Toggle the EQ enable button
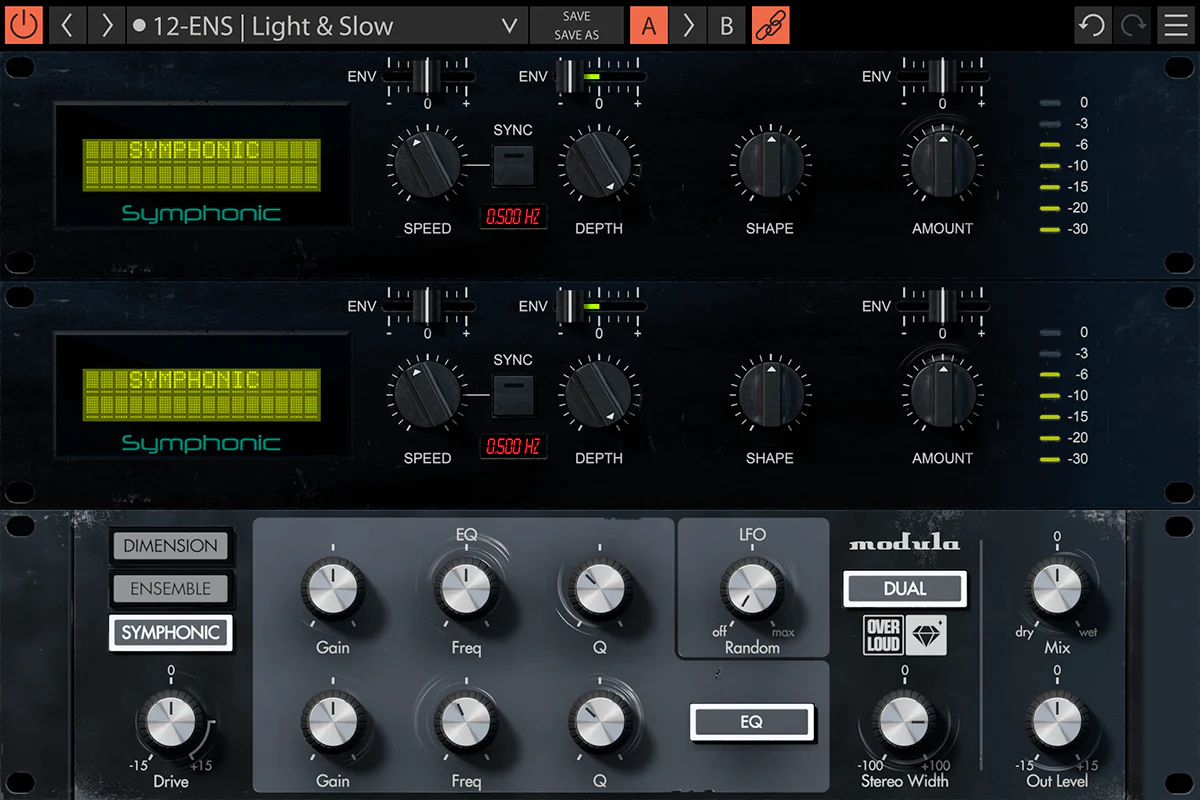 pos(752,722)
